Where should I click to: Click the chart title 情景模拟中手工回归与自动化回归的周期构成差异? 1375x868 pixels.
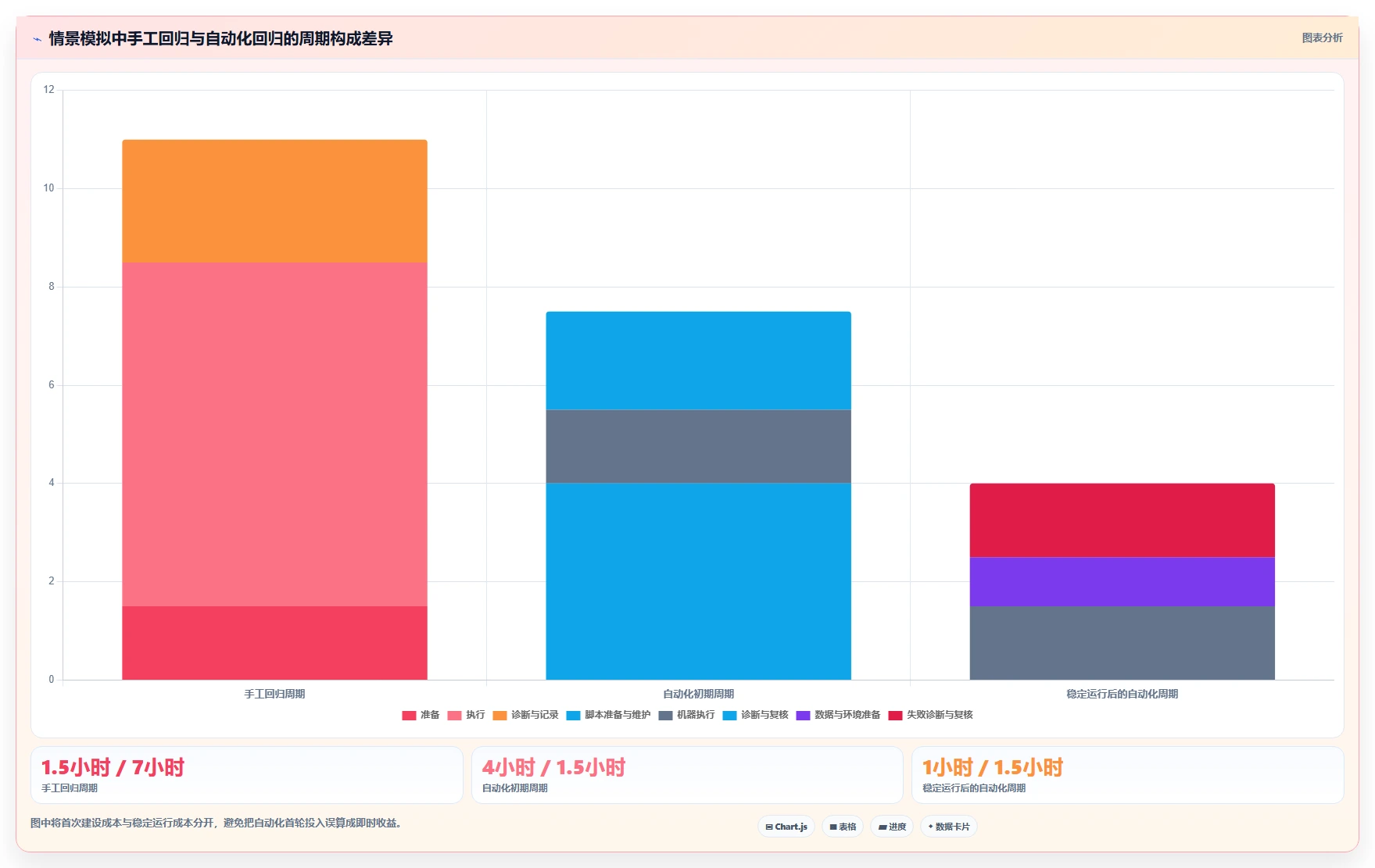tap(220, 38)
